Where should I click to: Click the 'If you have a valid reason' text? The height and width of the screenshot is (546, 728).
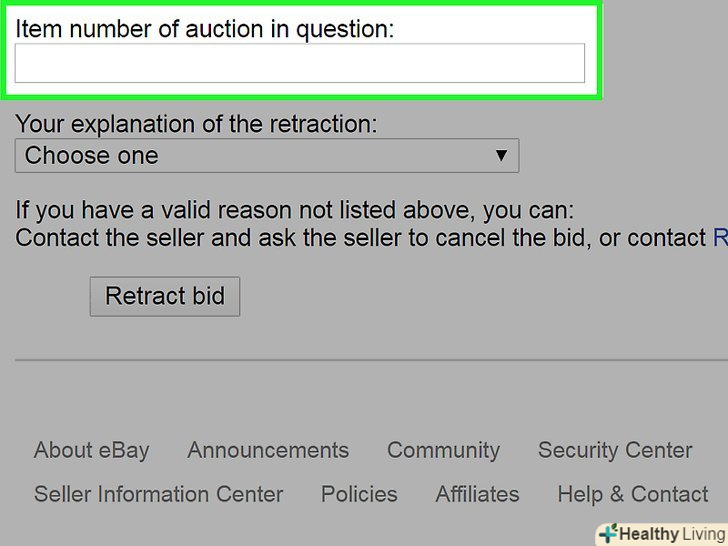point(295,211)
